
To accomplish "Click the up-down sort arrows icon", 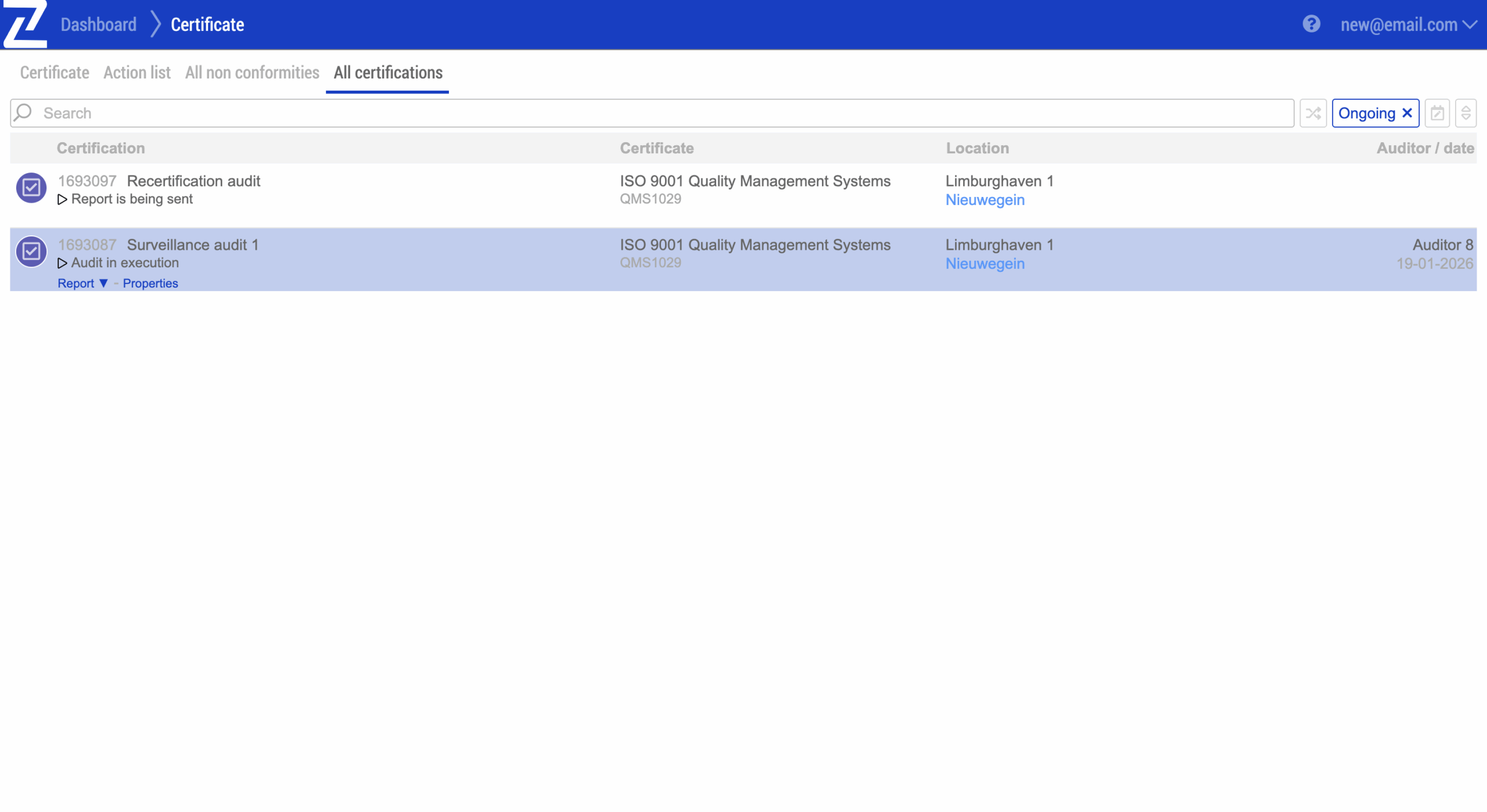I will pos(1466,113).
